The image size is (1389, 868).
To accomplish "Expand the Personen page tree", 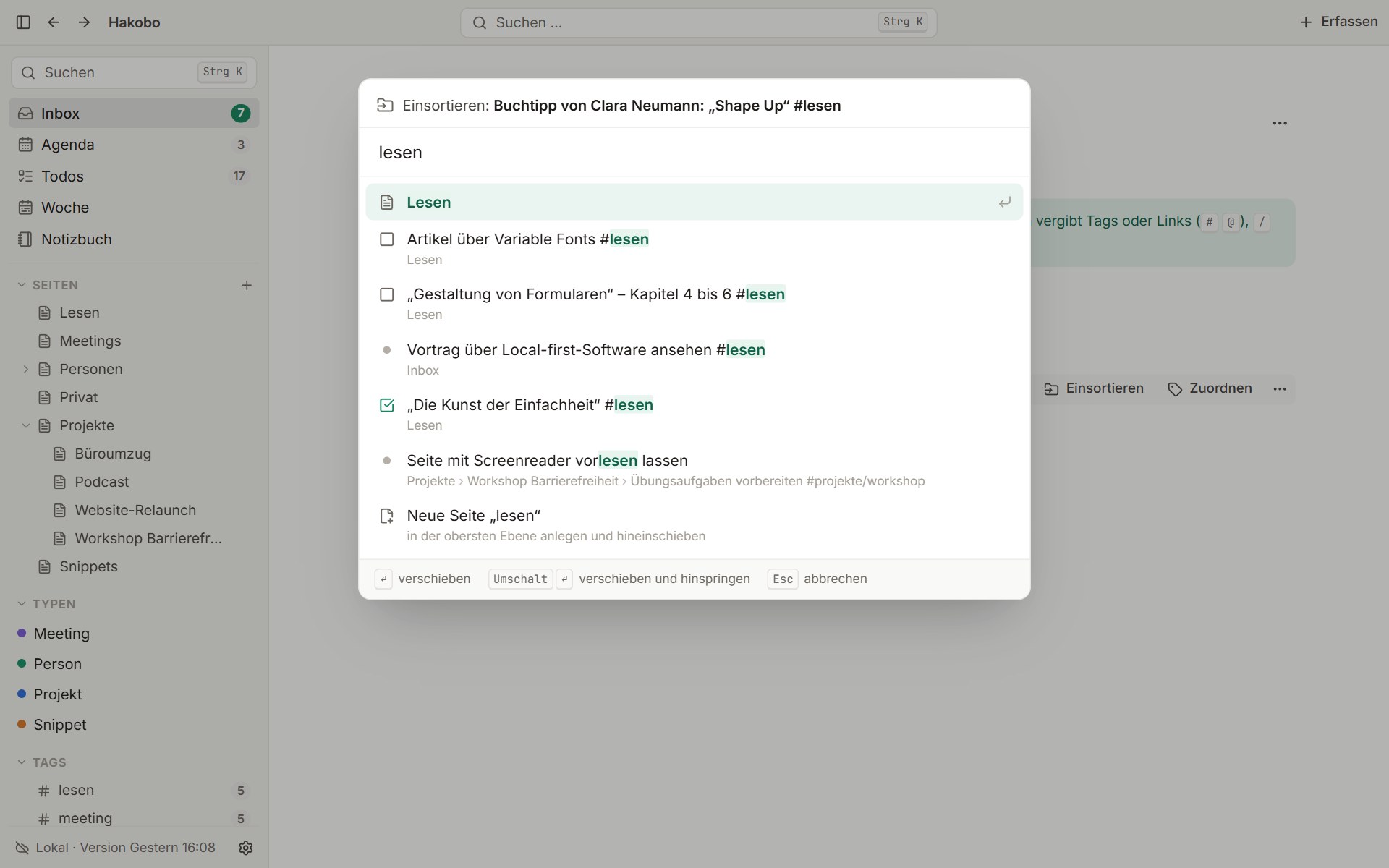I will tap(26, 370).
